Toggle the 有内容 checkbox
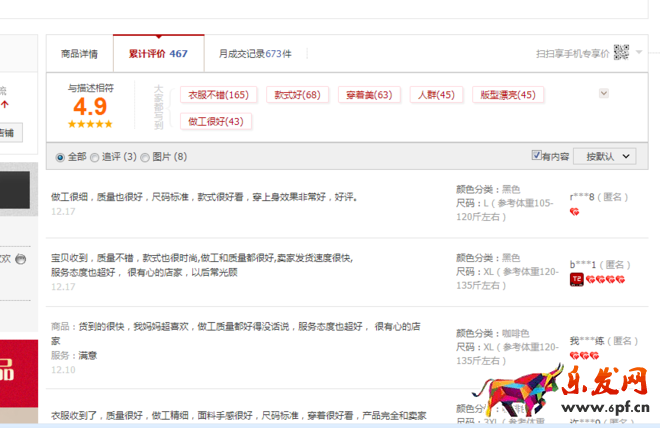The width and height of the screenshot is (660, 428). (x=538, y=156)
